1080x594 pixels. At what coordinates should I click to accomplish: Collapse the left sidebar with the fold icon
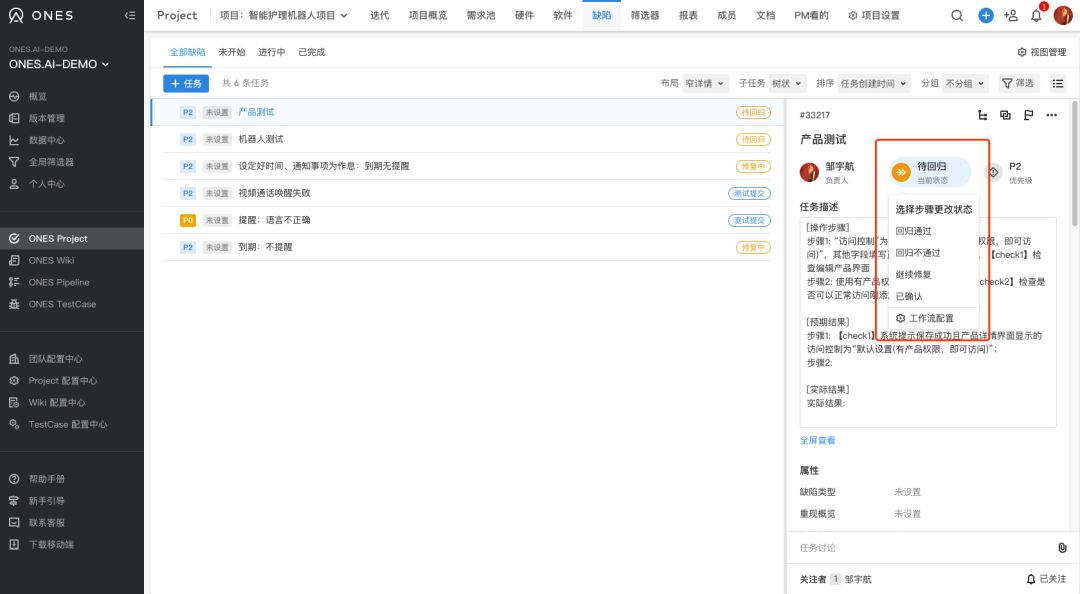[129, 15]
